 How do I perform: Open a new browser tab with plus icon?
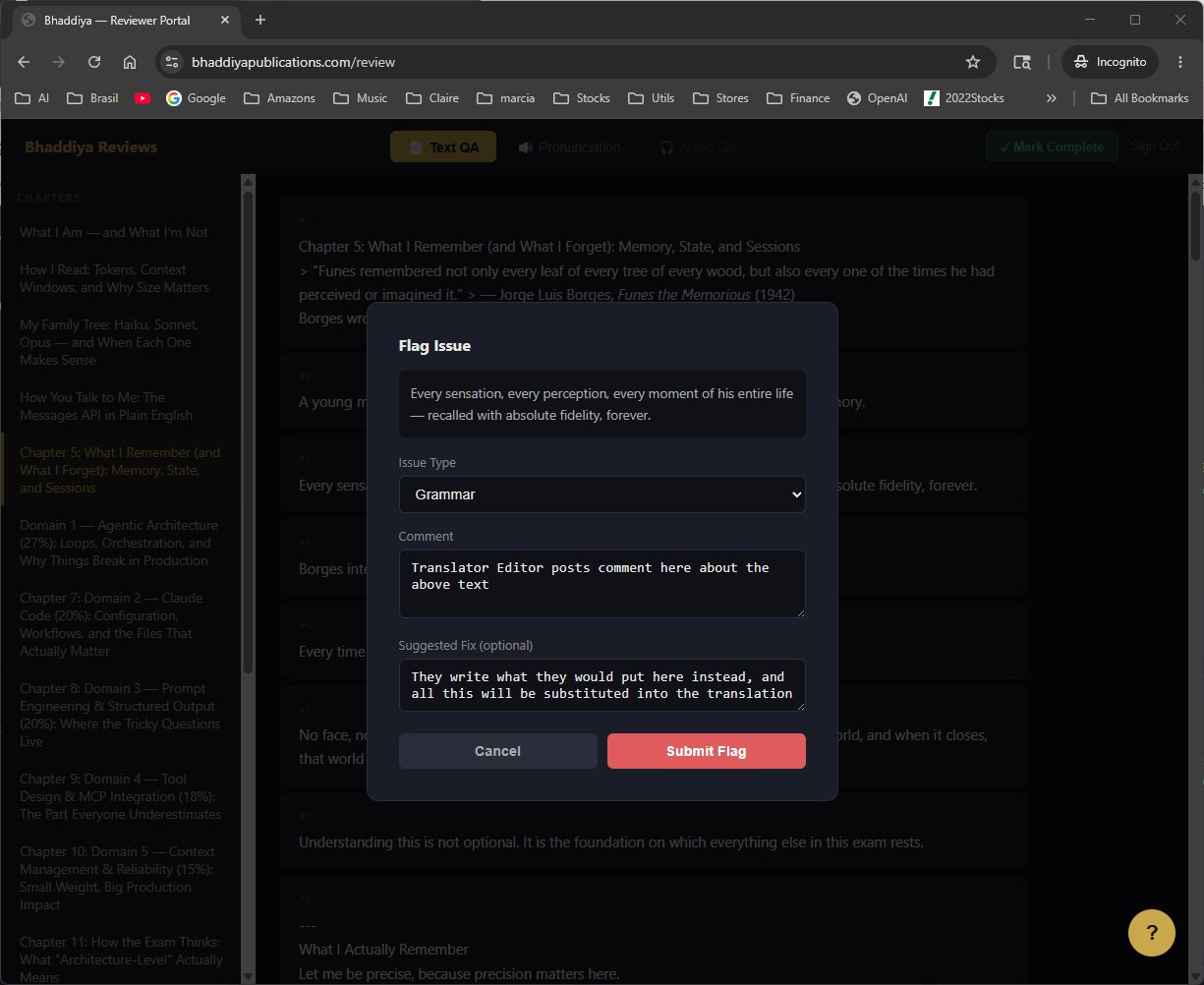[260, 20]
